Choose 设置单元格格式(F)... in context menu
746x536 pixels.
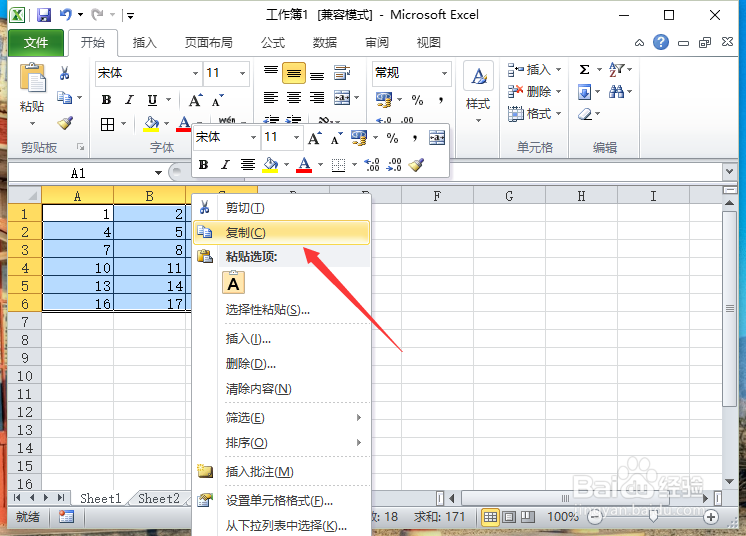pyautogui.click(x=281, y=500)
